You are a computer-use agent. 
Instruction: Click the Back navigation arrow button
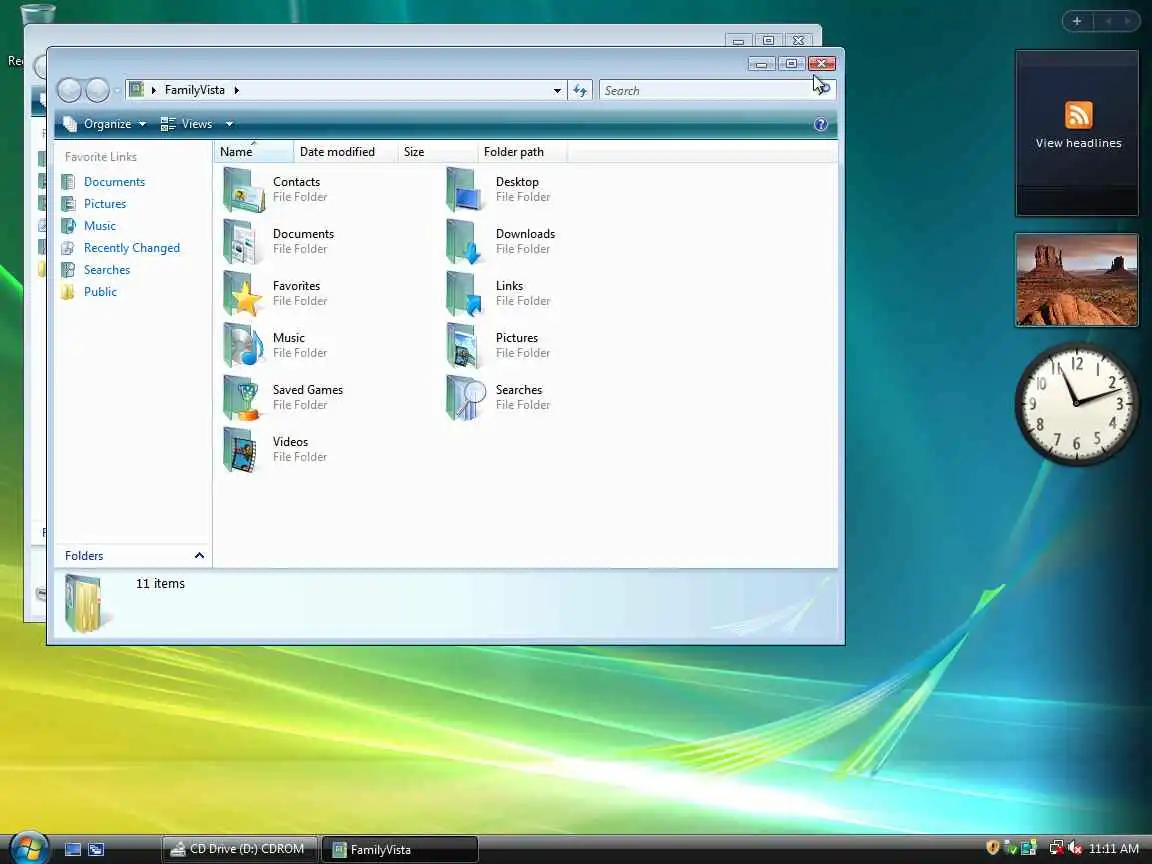click(70, 90)
